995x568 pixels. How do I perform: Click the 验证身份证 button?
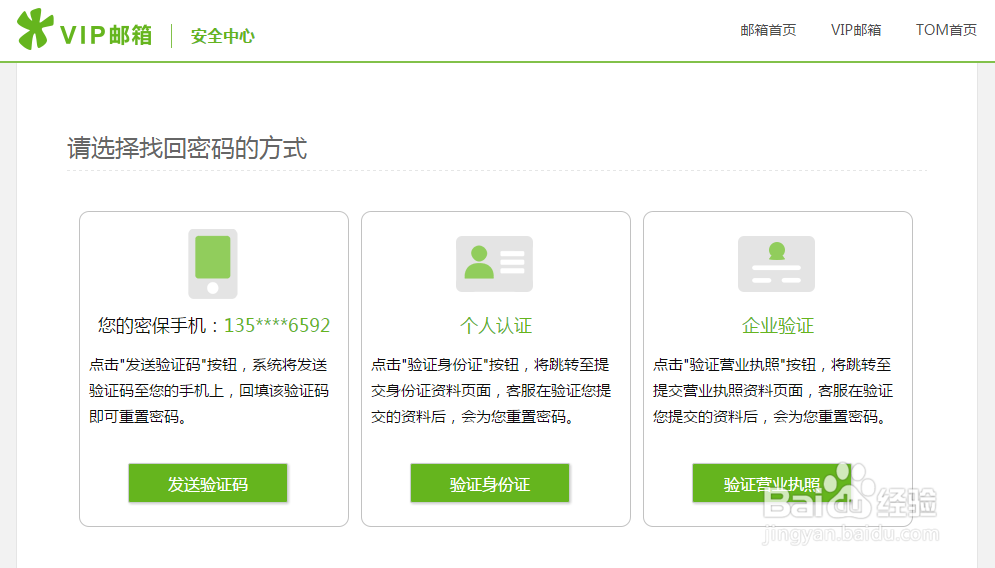click(x=489, y=484)
